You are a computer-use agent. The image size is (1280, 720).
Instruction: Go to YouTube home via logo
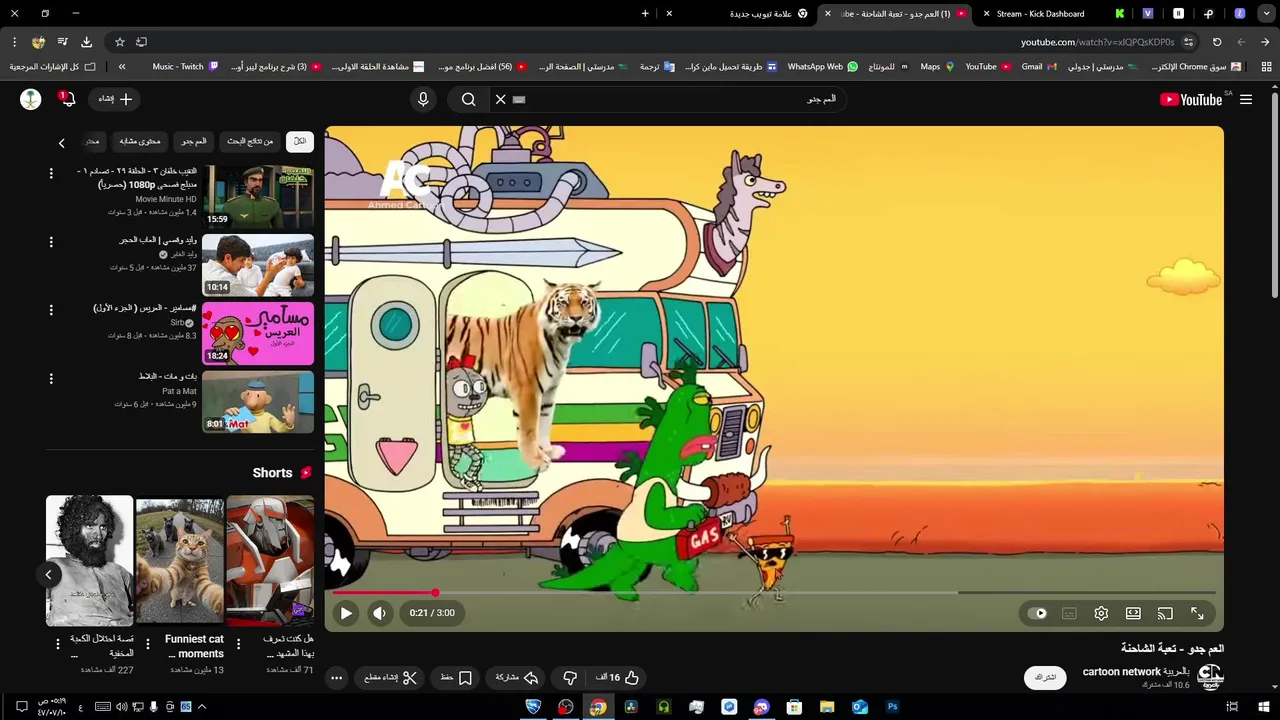(1191, 99)
